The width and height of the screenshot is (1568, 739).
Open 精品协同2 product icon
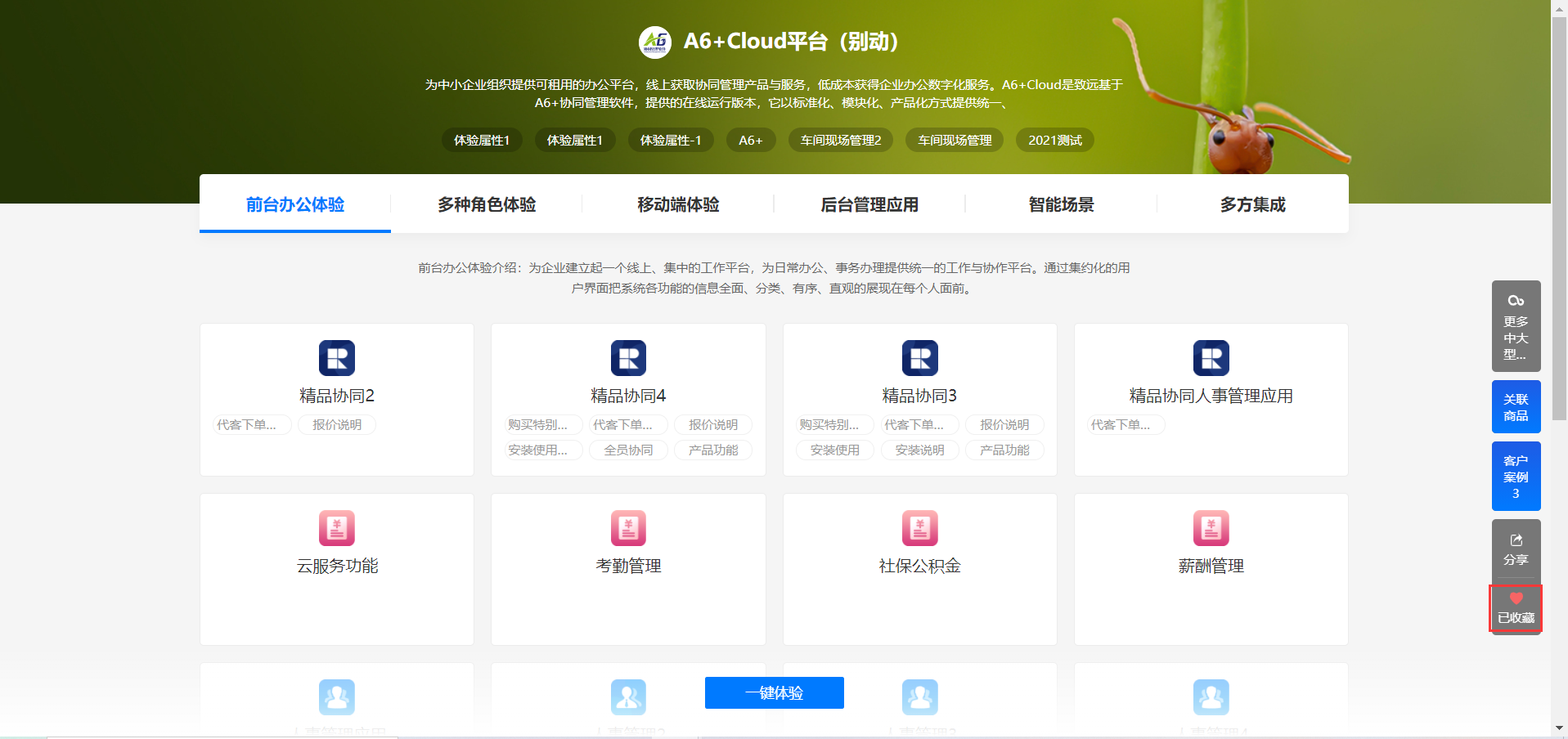coord(337,358)
